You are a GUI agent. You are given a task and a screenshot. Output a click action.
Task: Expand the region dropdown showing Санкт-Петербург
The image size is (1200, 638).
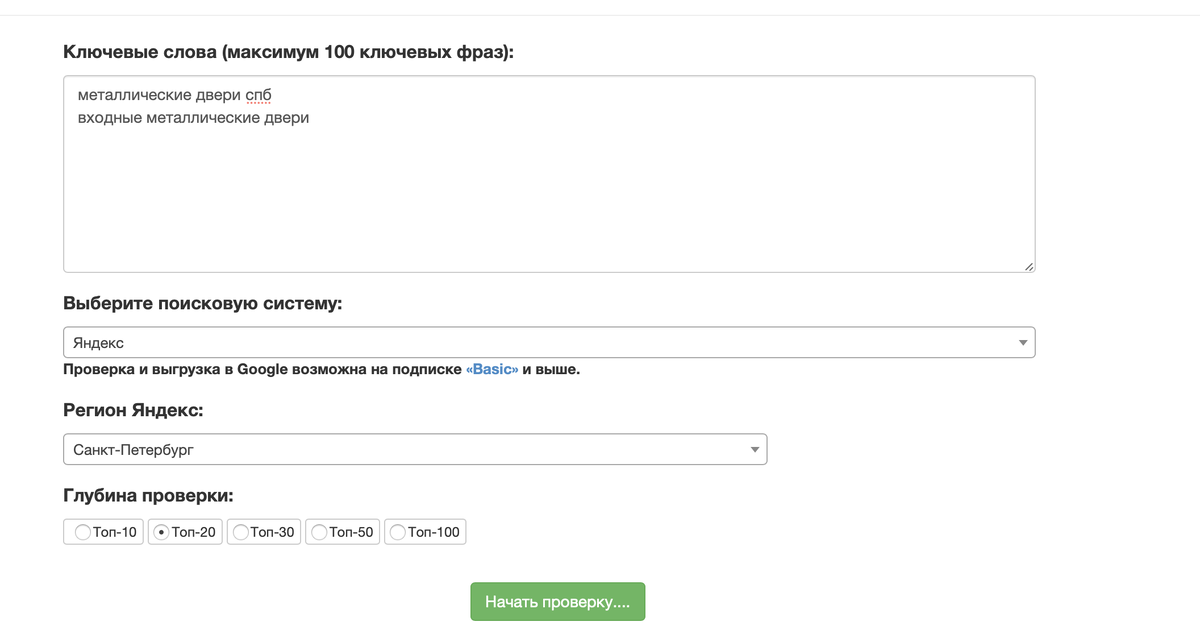pos(414,450)
